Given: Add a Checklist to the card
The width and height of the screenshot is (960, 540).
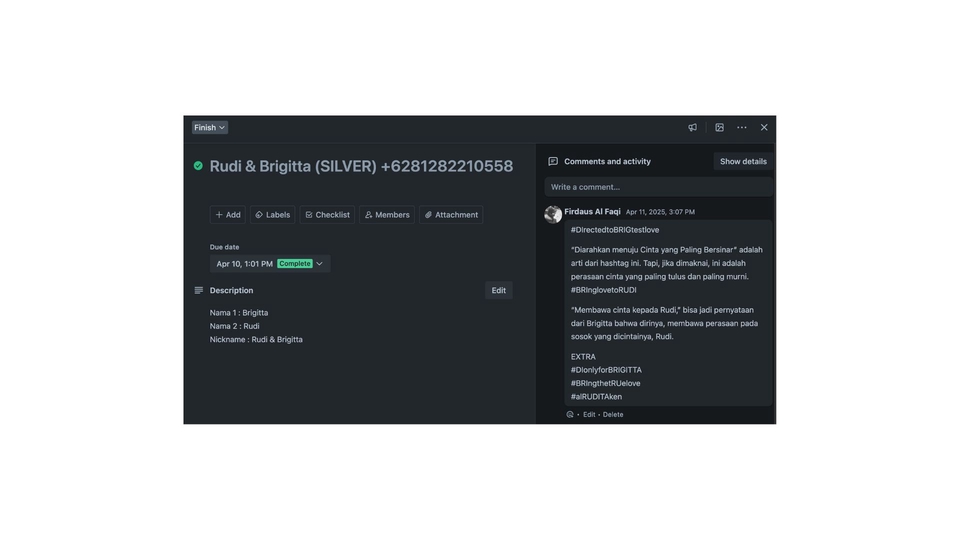Looking at the screenshot, I should (327, 215).
